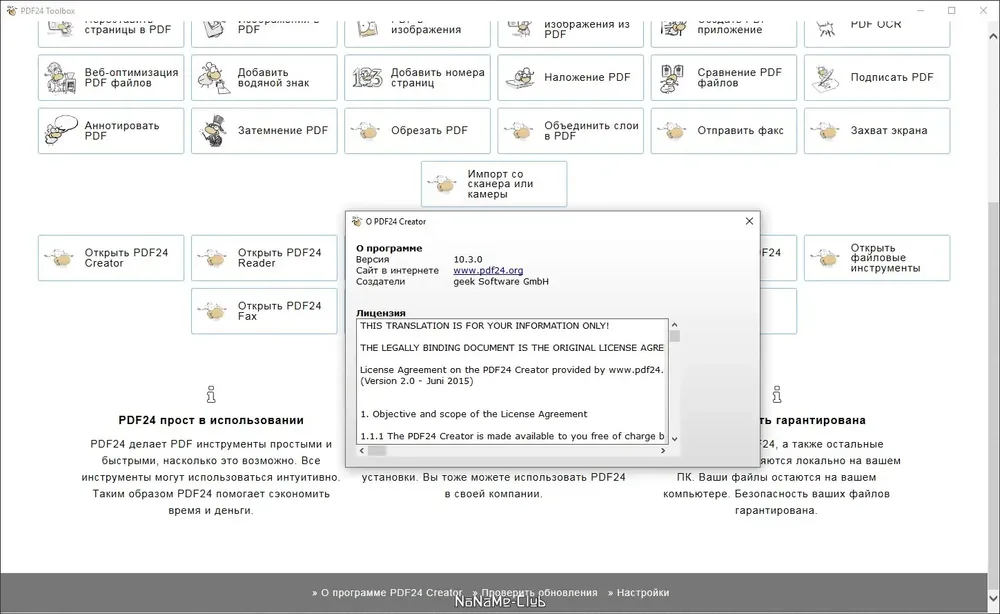Open the PDF OCR tile
The height and width of the screenshot is (614, 1000).
pos(876,33)
